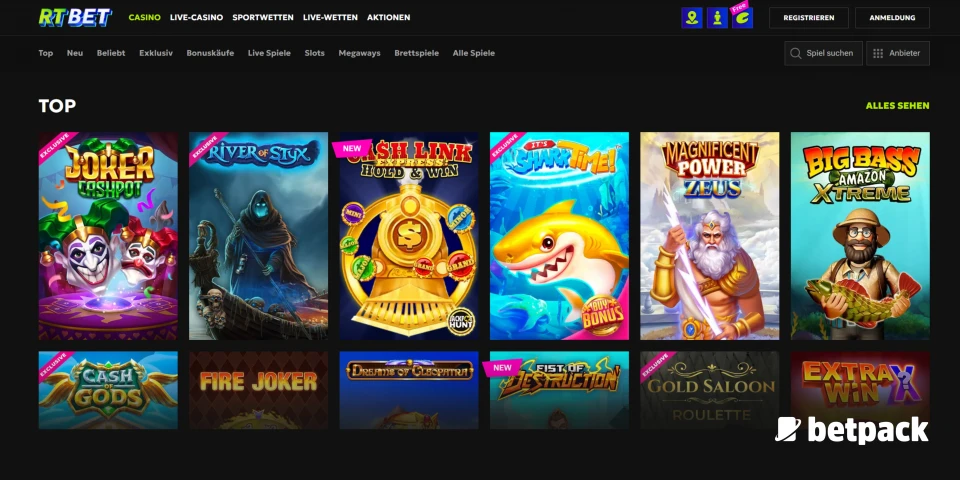
Task: Follow the Alles sehen link
Action: [897, 105]
